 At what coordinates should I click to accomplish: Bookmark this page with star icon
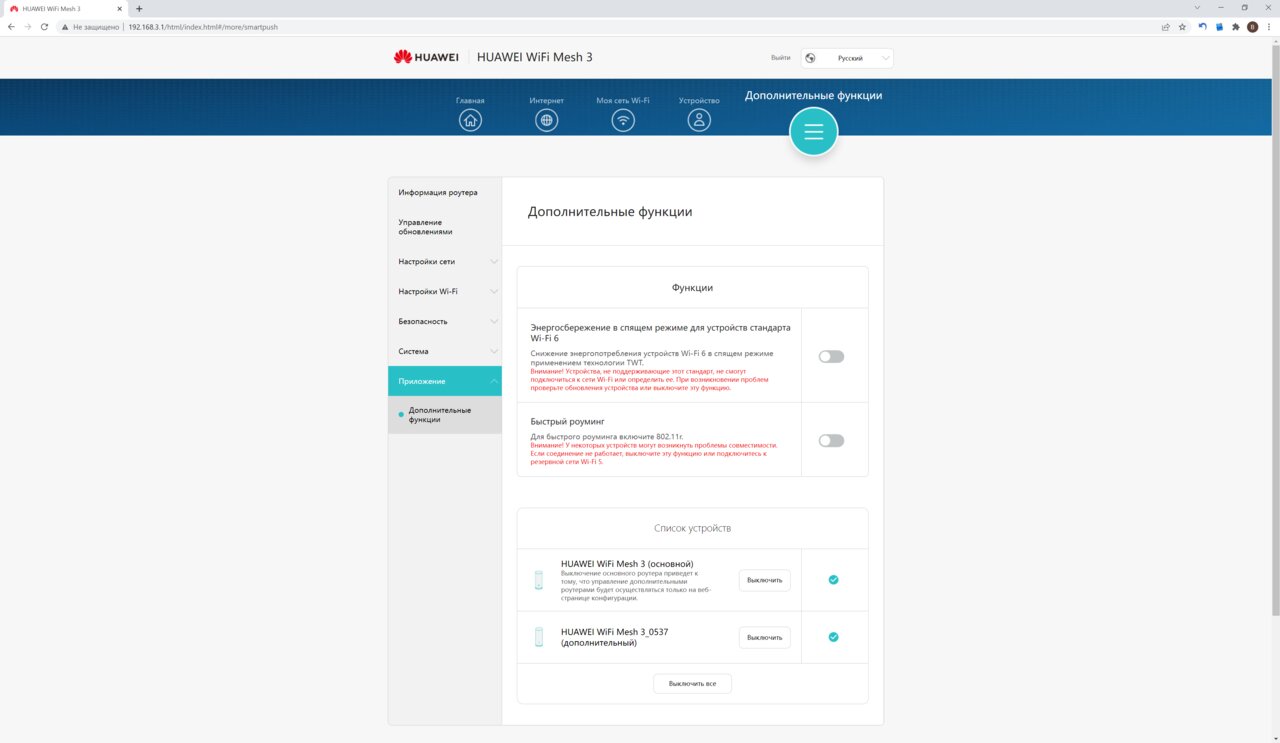coord(1182,27)
